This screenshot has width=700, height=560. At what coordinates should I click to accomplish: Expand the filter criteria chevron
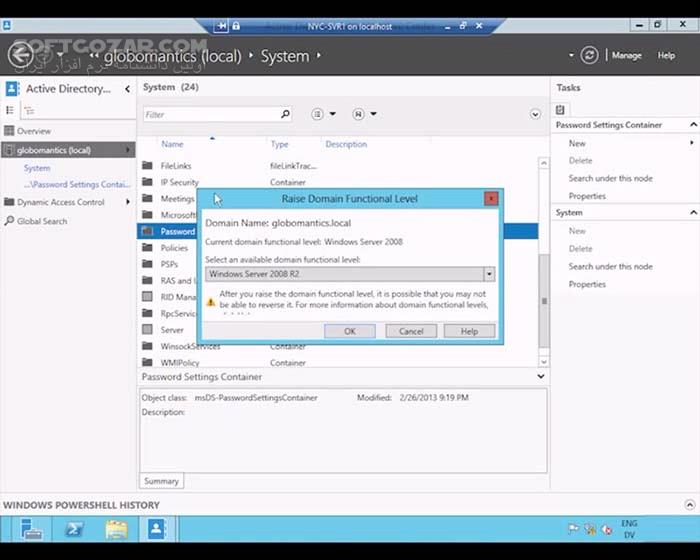point(535,114)
